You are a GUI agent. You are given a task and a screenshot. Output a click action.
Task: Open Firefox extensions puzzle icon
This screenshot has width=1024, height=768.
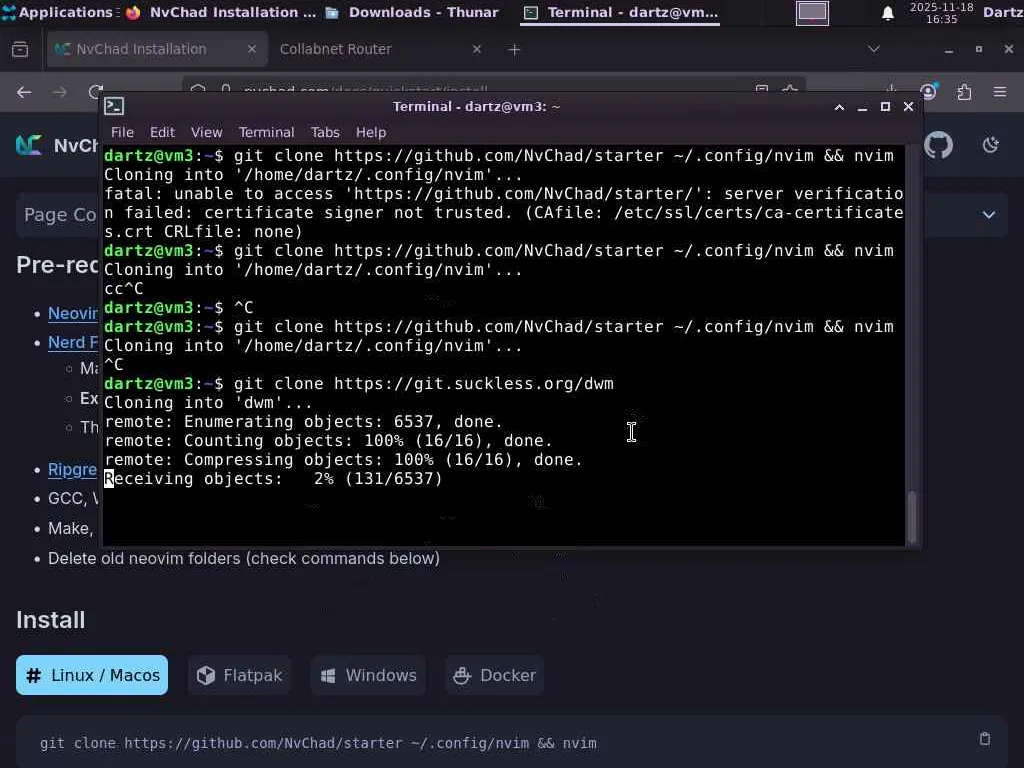pos(965,92)
